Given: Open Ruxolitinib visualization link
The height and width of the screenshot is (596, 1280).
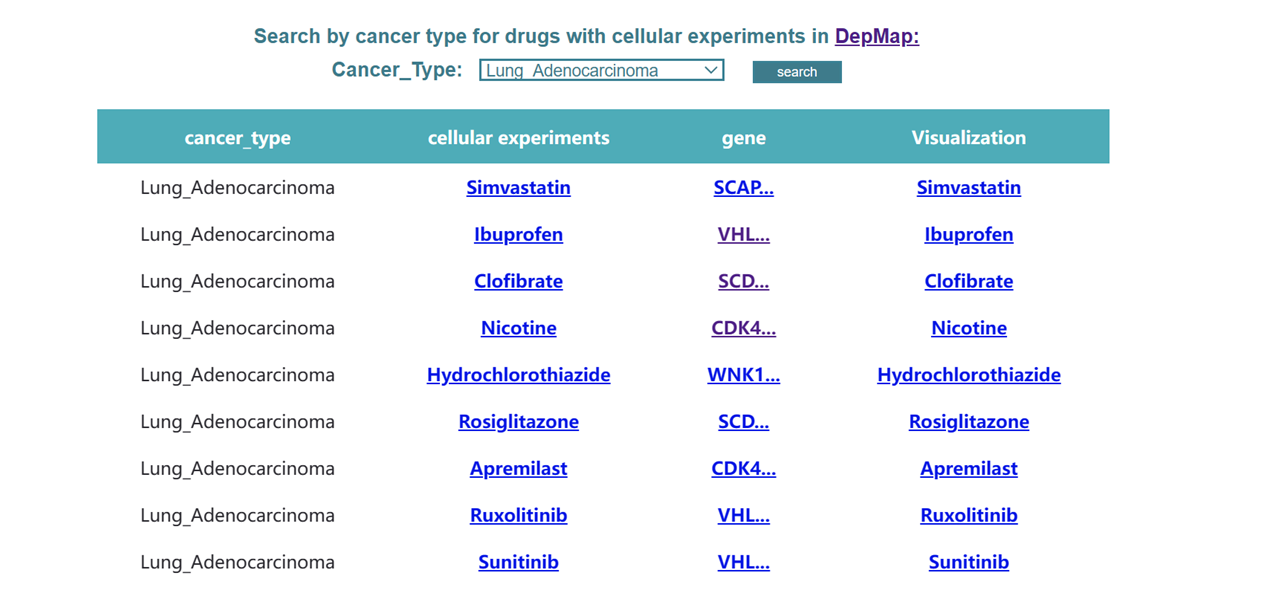Looking at the screenshot, I should pos(969,515).
